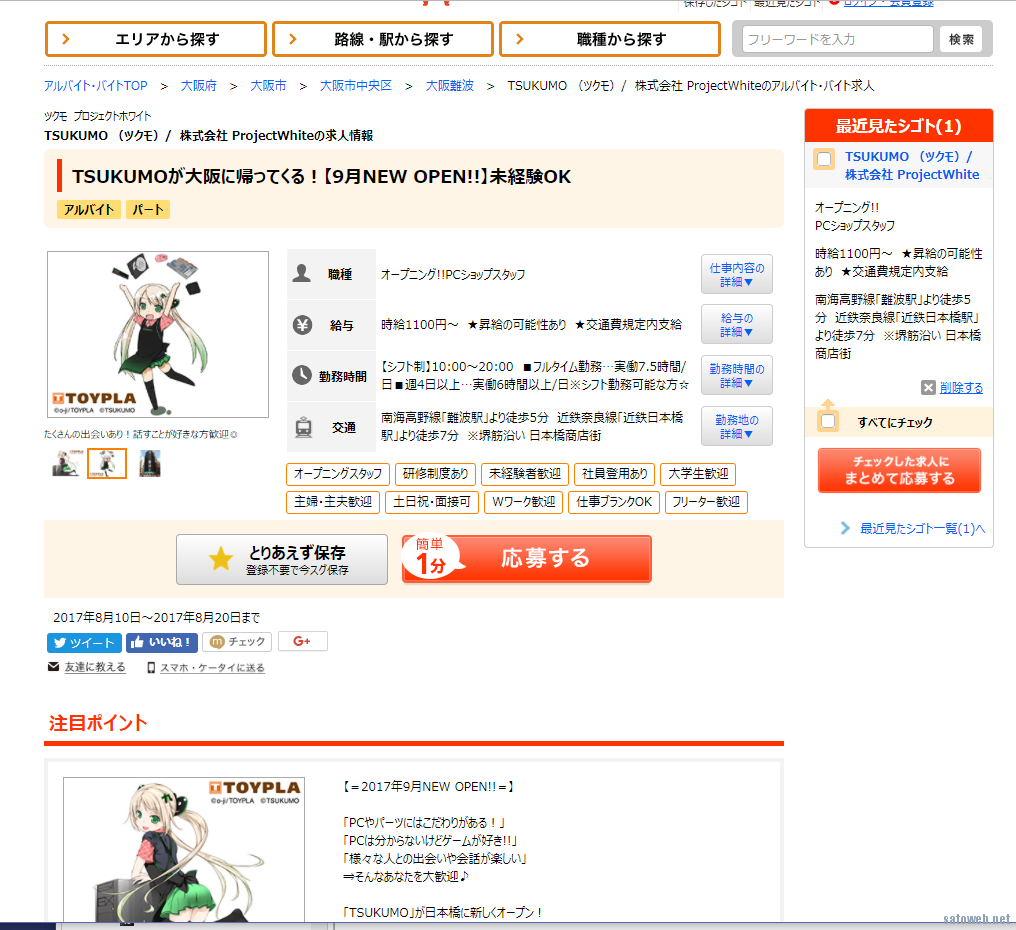Save the job with とりあえず保存
This screenshot has width=1016, height=930.
click(x=282, y=559)
